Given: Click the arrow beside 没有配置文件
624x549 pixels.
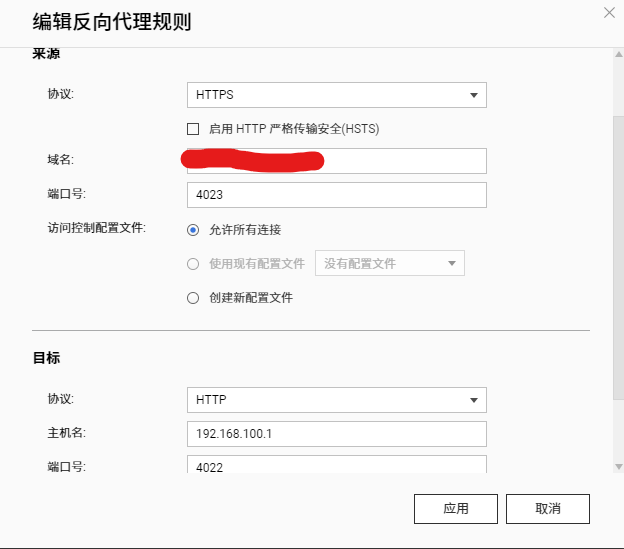Looking at the screenshot, I should (x=452, y=264).
